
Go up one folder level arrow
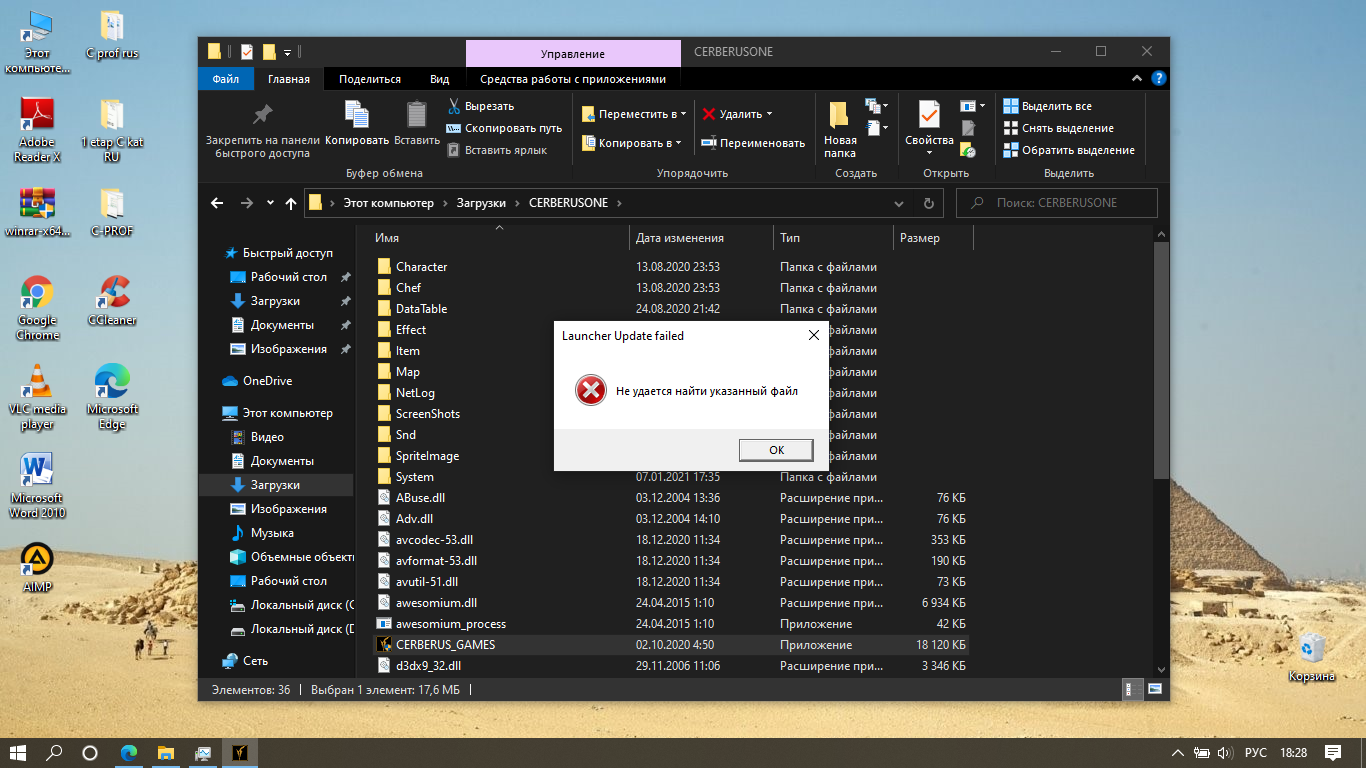pos(291,203)
